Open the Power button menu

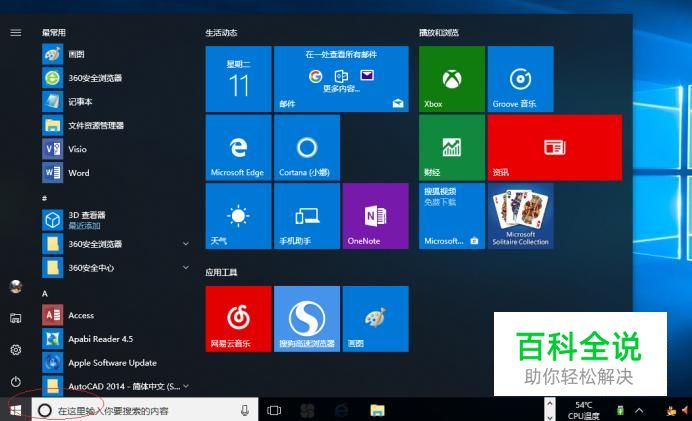tap(15, 381)
